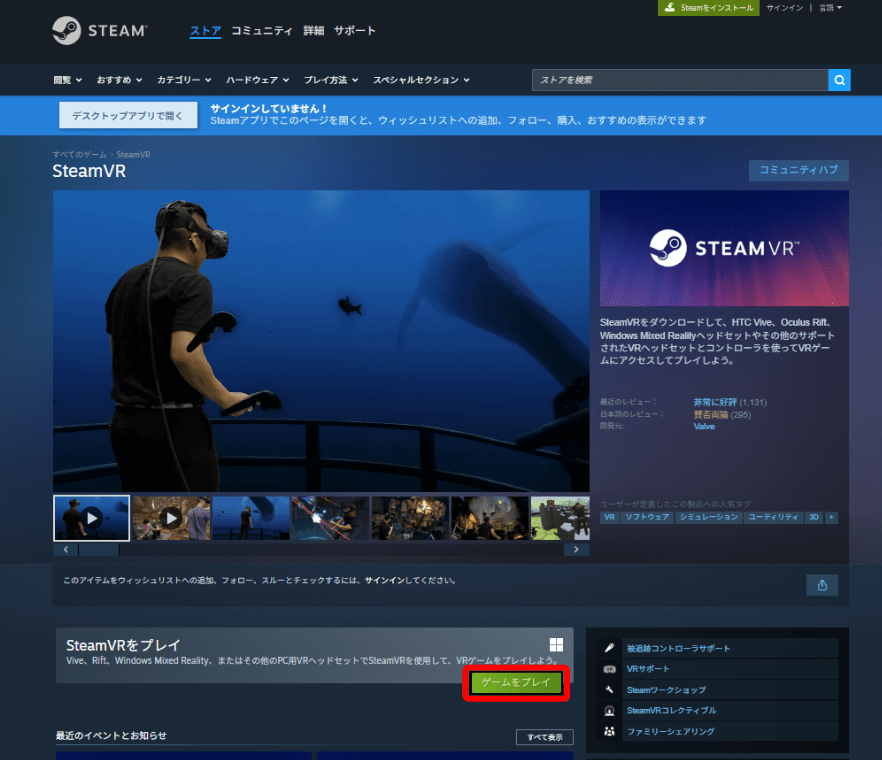Click the thumbnail strip scrollbar handle

coord(99,550)
